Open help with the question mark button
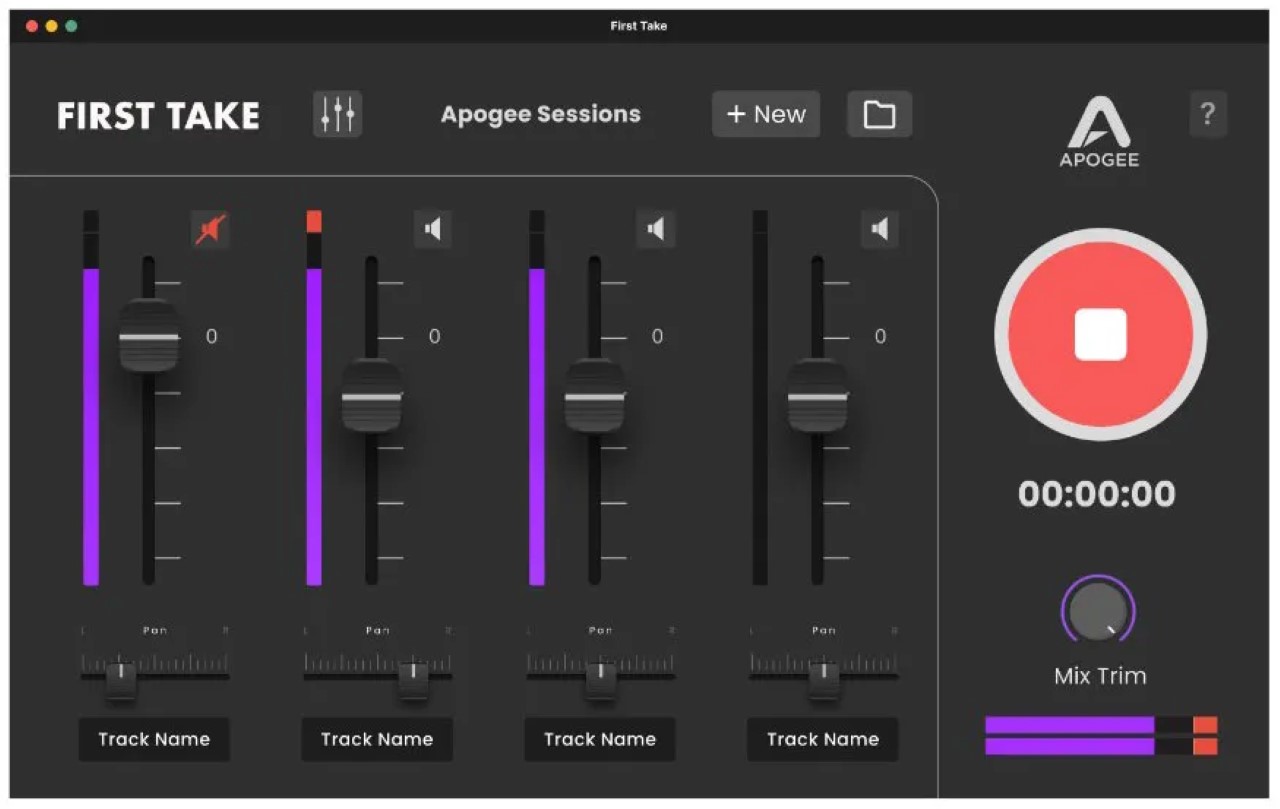The height and width of the screenshot is (809, 1280). (1208, 114)
